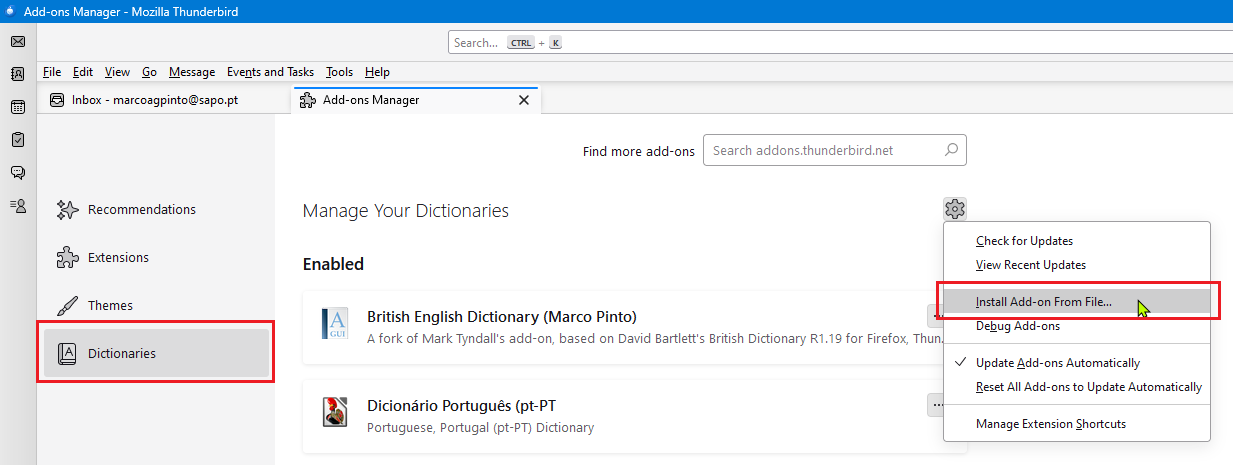The image size is (1233, 465).
Task: Click the Portuguese, Portugal (pt-PT) Dictionary description
Action: coord(480,428)
